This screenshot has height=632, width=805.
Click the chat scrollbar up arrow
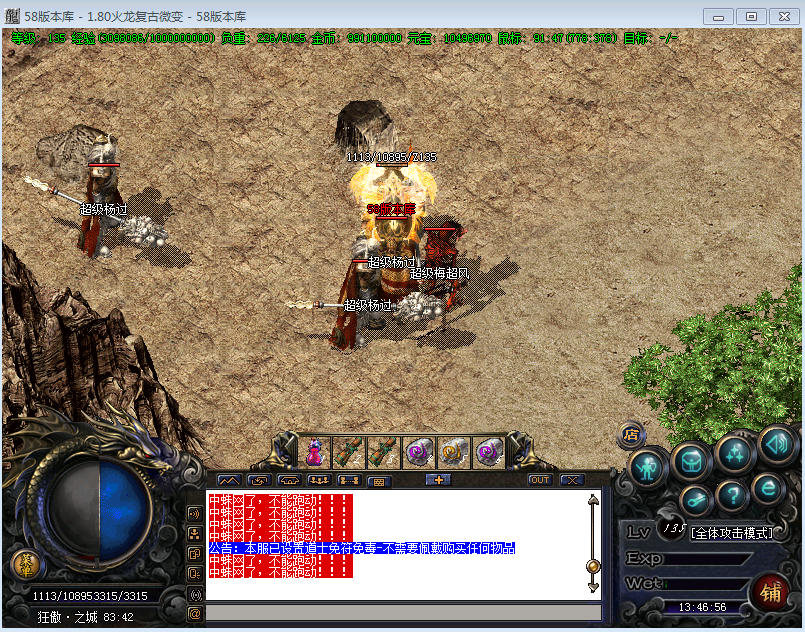593,500
